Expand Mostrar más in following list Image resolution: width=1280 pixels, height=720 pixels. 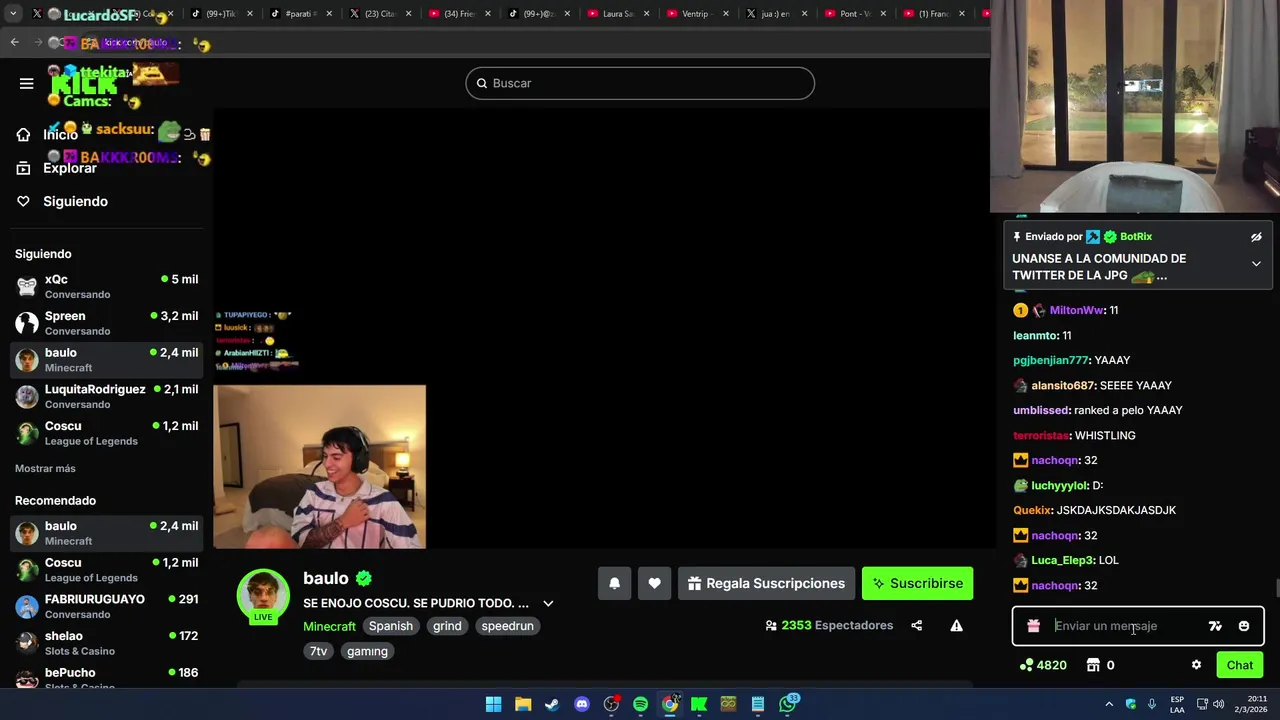(45, 468)
